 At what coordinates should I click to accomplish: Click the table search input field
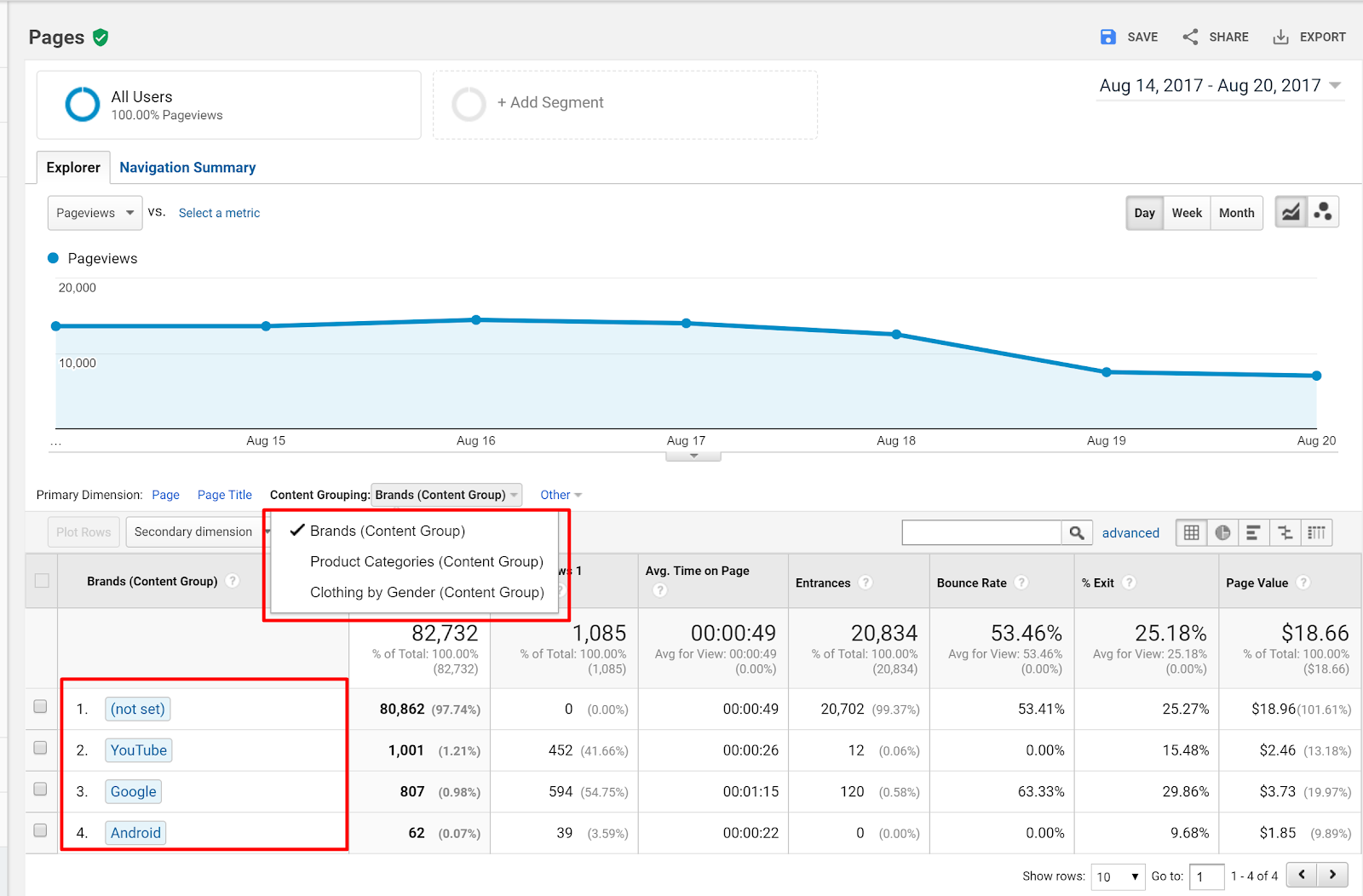981,532
